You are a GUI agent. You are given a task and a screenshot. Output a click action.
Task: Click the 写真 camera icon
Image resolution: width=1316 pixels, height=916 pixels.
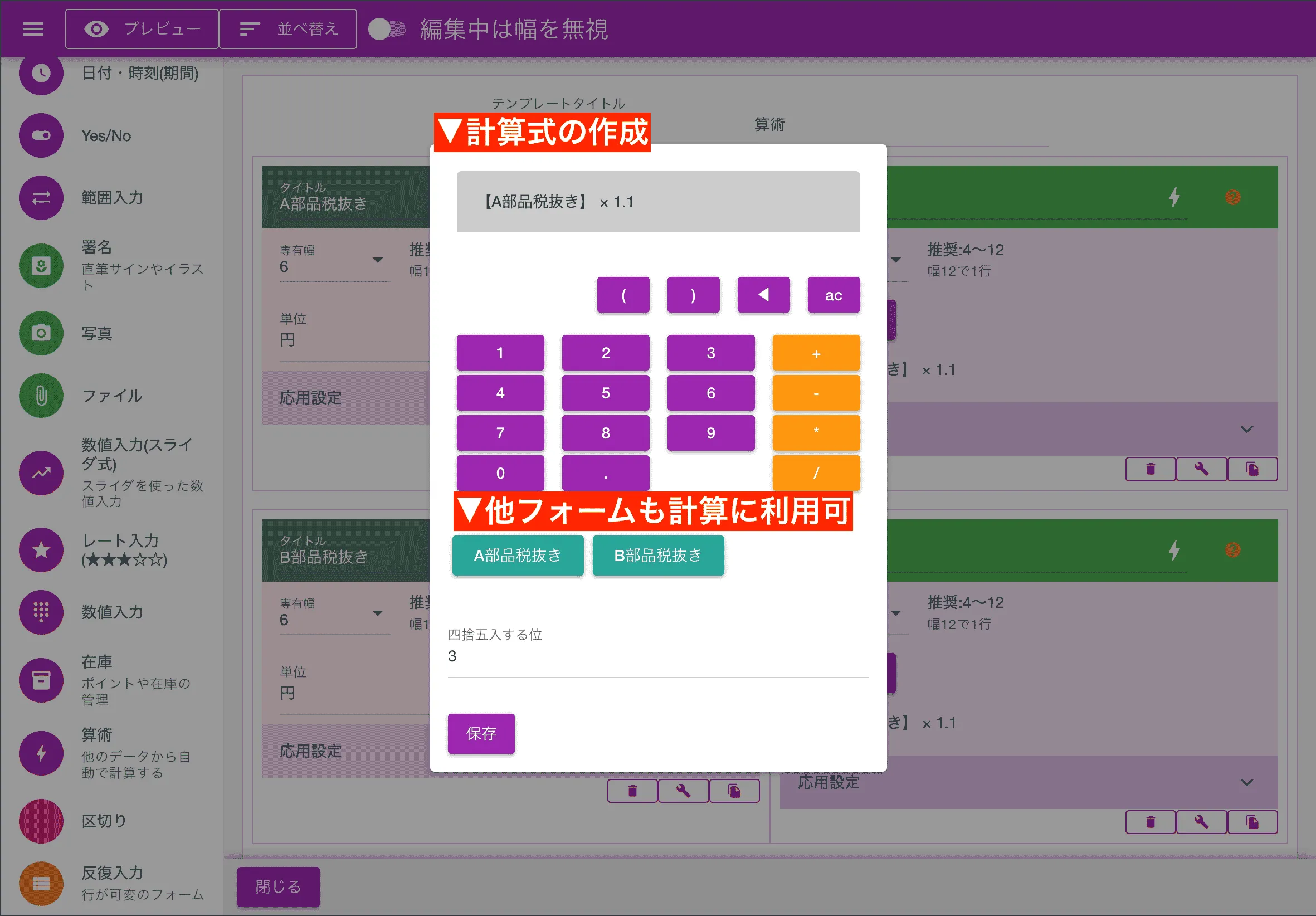pos(41,333)
